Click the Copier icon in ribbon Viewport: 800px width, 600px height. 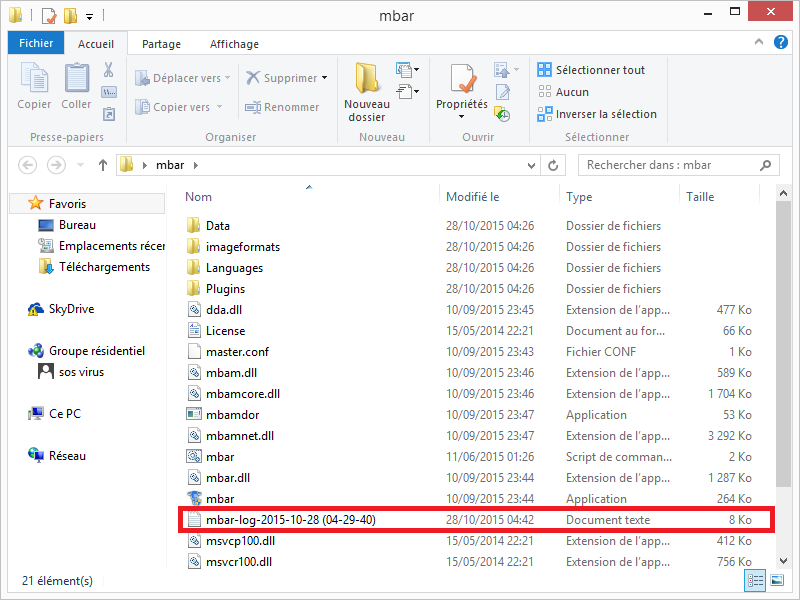point(34,85)
